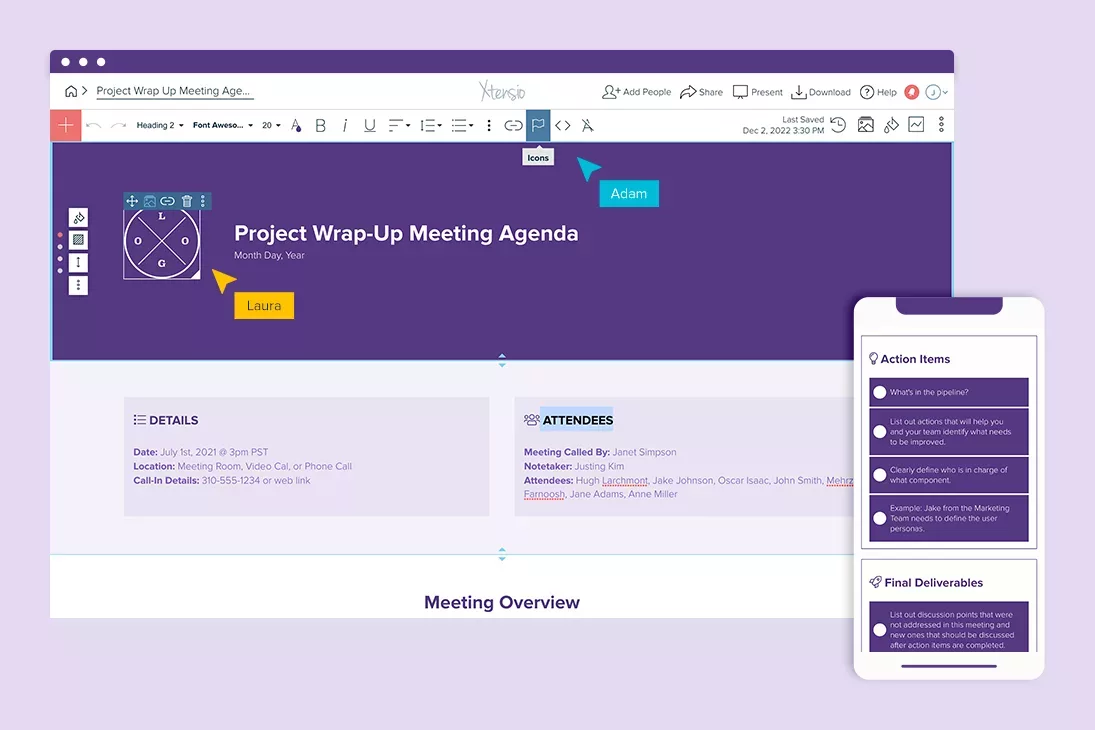The width and height of the screenshot is (1095, 730).
Task: Download the document
Action: point(820,91)
